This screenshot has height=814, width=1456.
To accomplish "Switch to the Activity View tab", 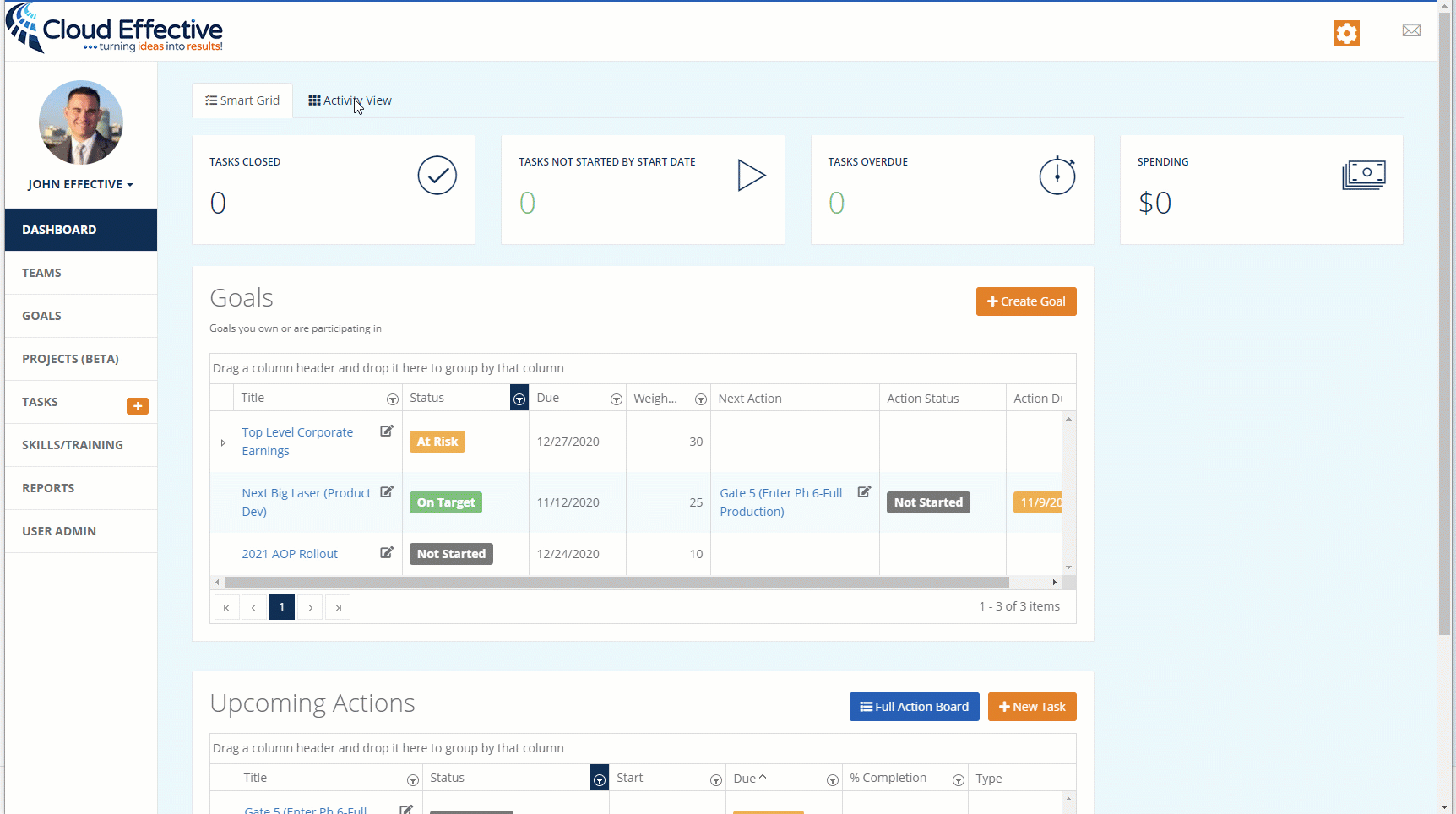I will 350,100.
